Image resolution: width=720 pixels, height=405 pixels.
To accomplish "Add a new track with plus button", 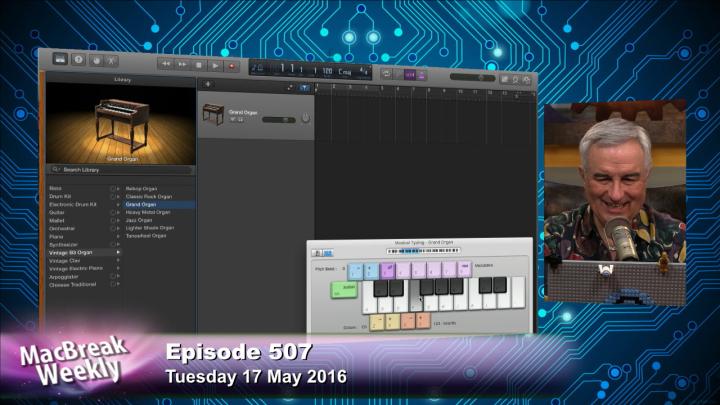I will [208, 84].
